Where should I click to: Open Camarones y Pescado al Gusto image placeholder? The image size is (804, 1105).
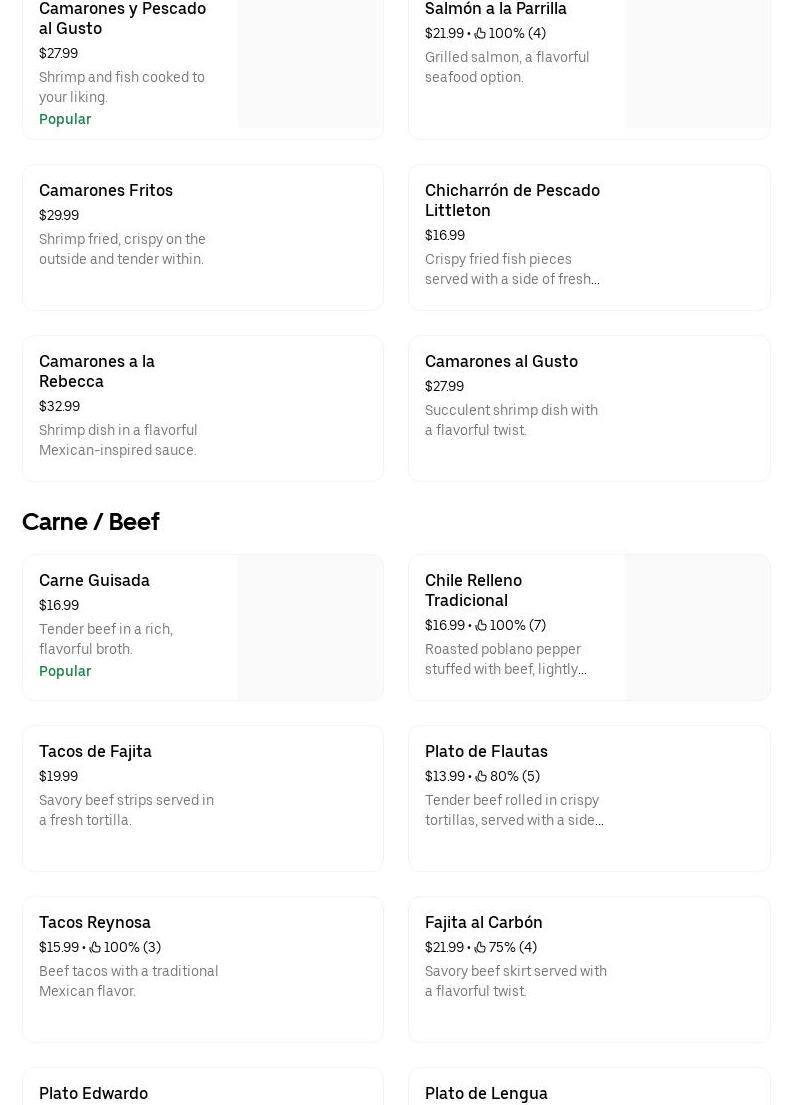click(x=310, y=63)
